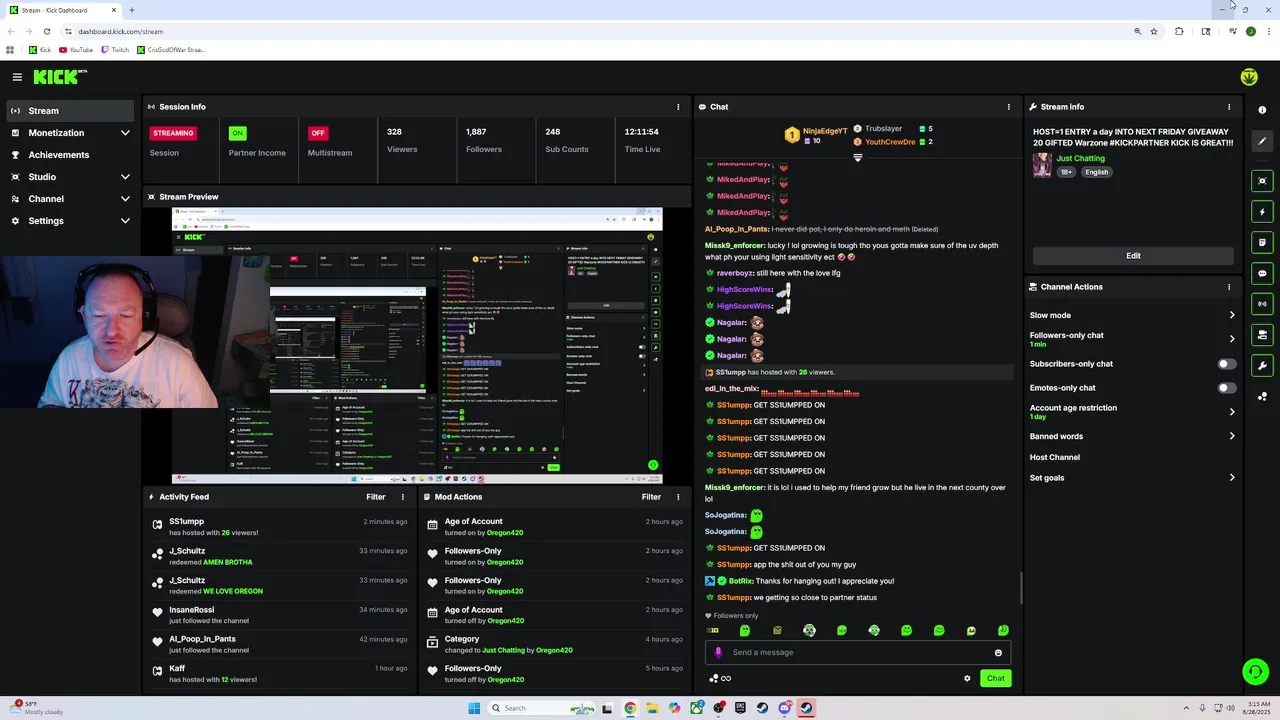Open Followers-only chat options arrow

[x=1232, y=339]
